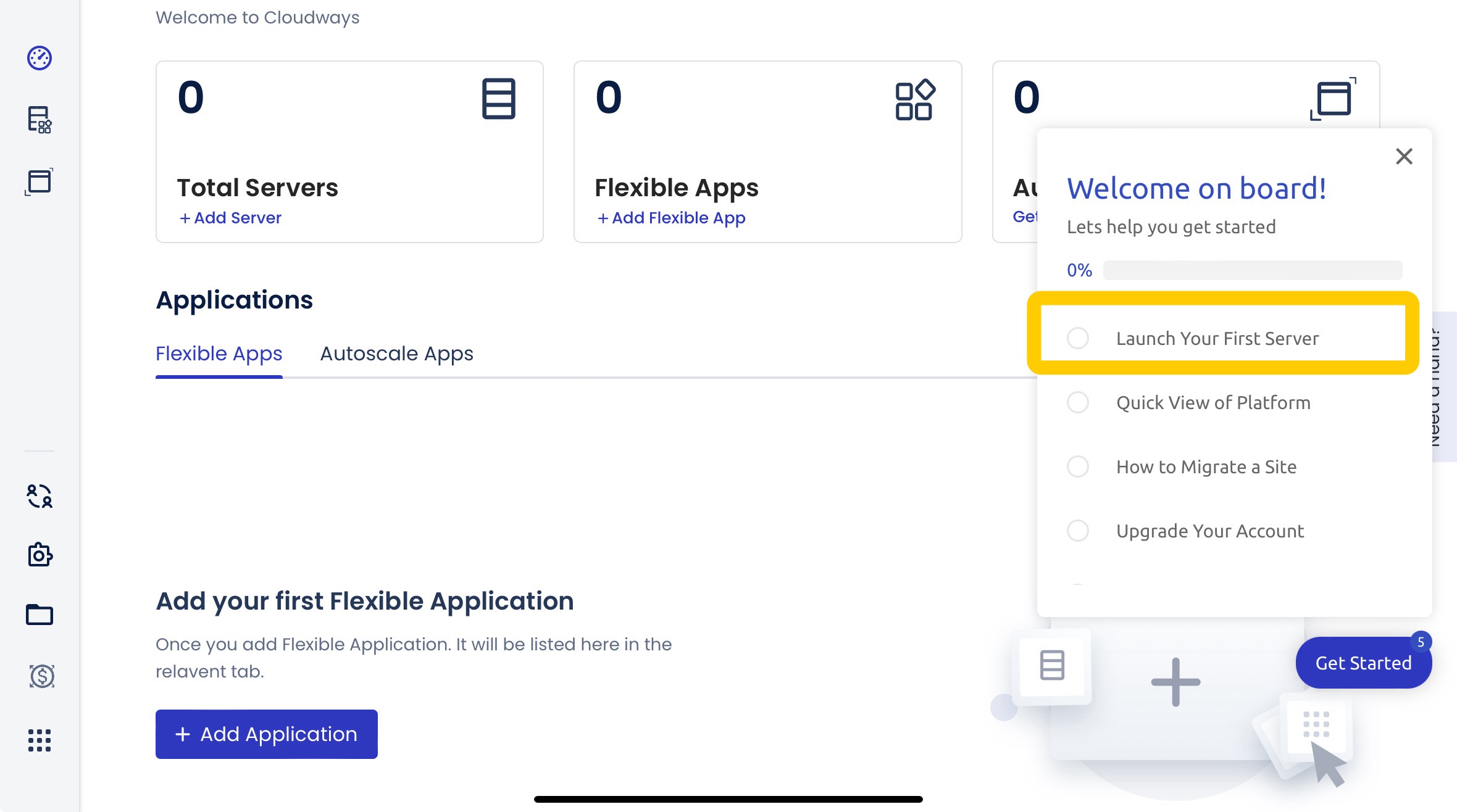Open the Team members icon in sidebar
Image resolution: width=1457 pixels, height=812 pixels.
[x=40, y=496]
